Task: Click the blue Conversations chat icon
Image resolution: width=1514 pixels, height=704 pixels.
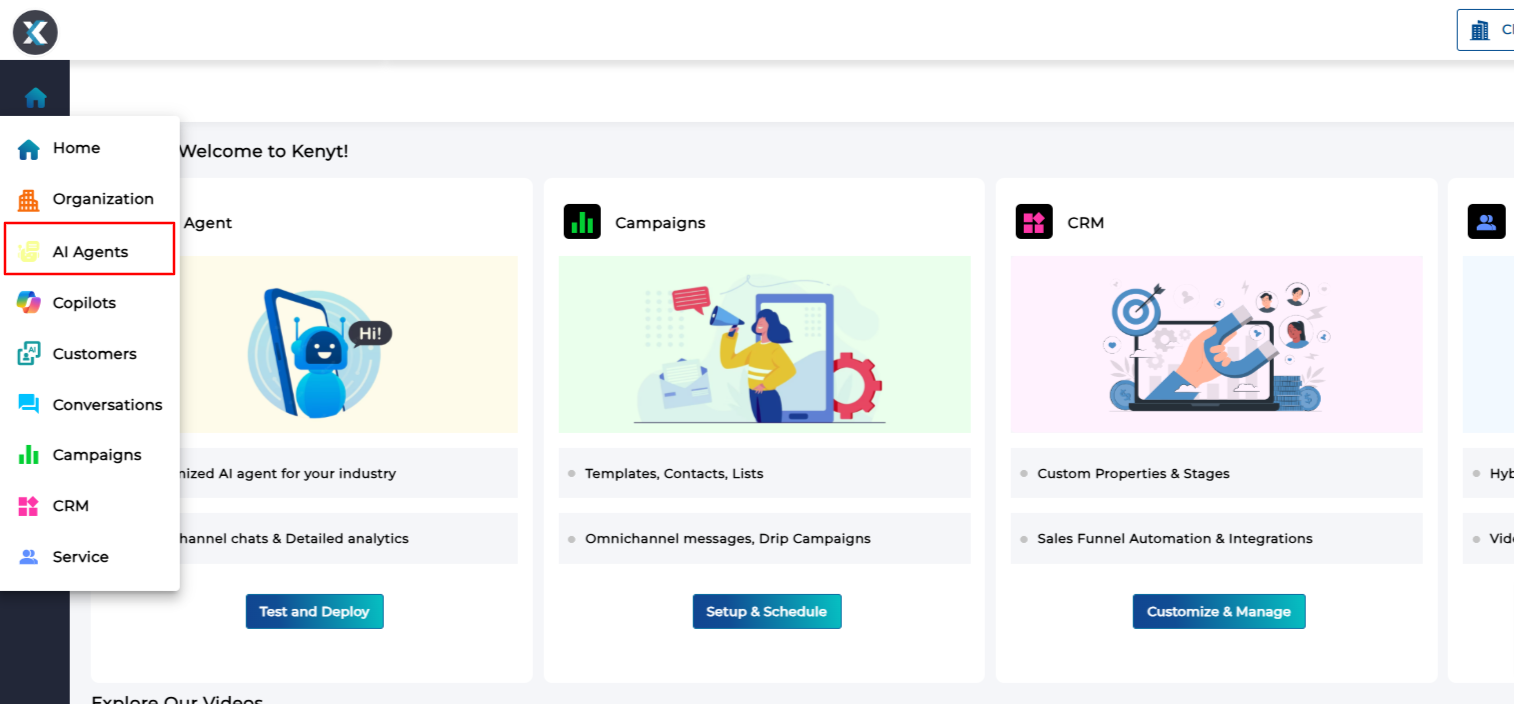Action: (x=29, y=405)
